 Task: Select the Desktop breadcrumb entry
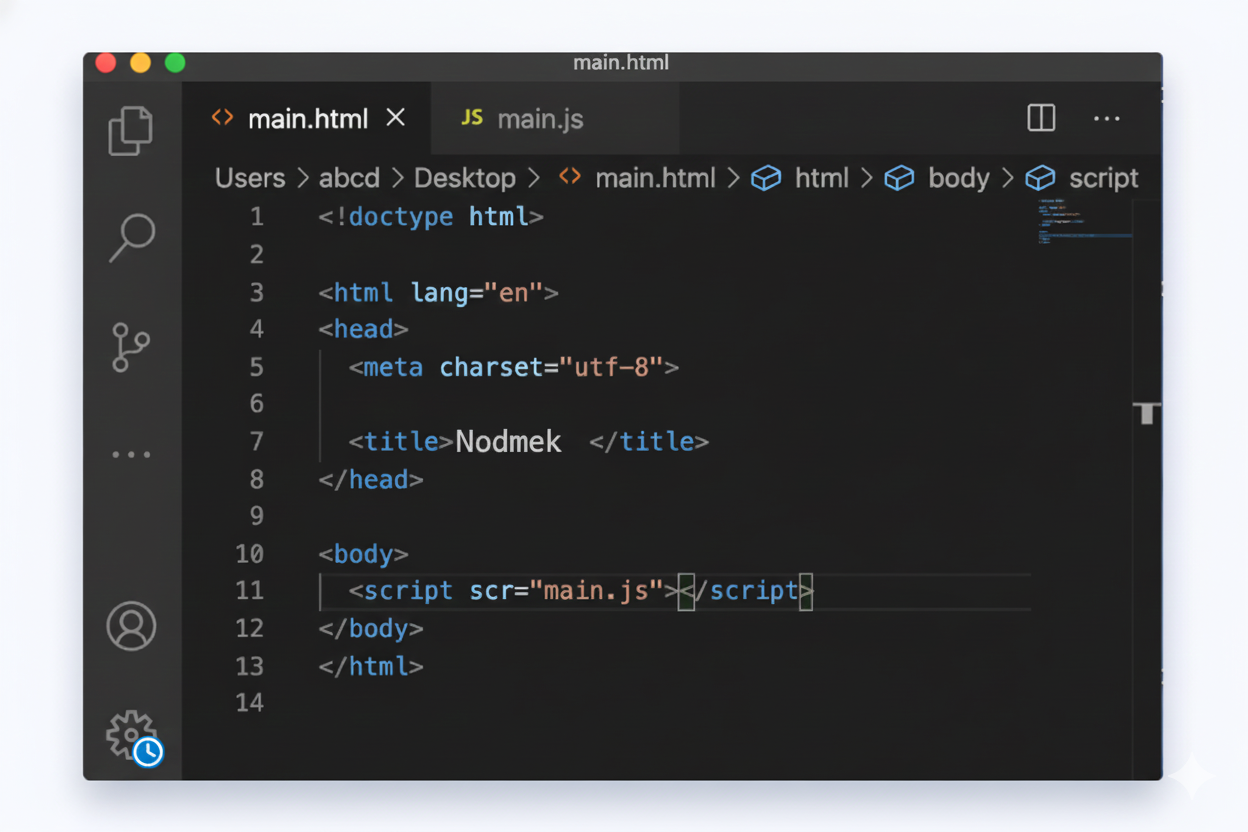(464, 178)
